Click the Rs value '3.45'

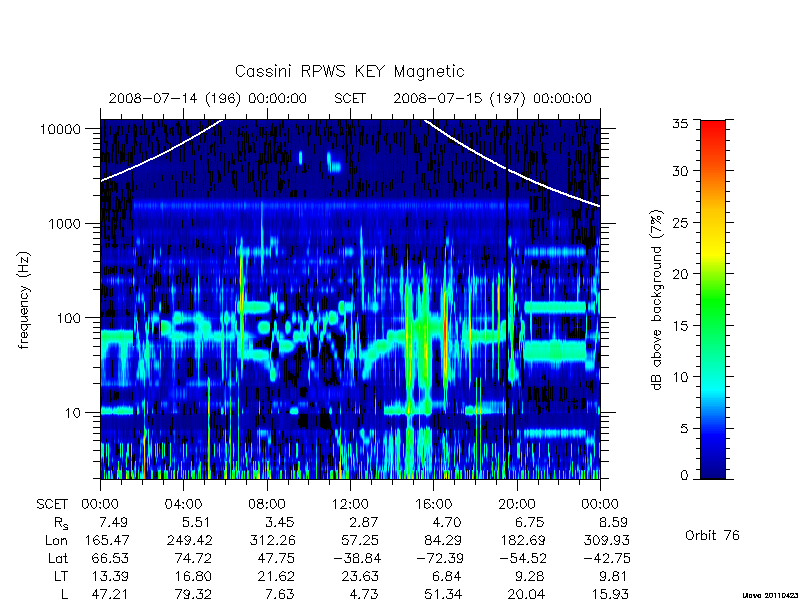[279, 522]
